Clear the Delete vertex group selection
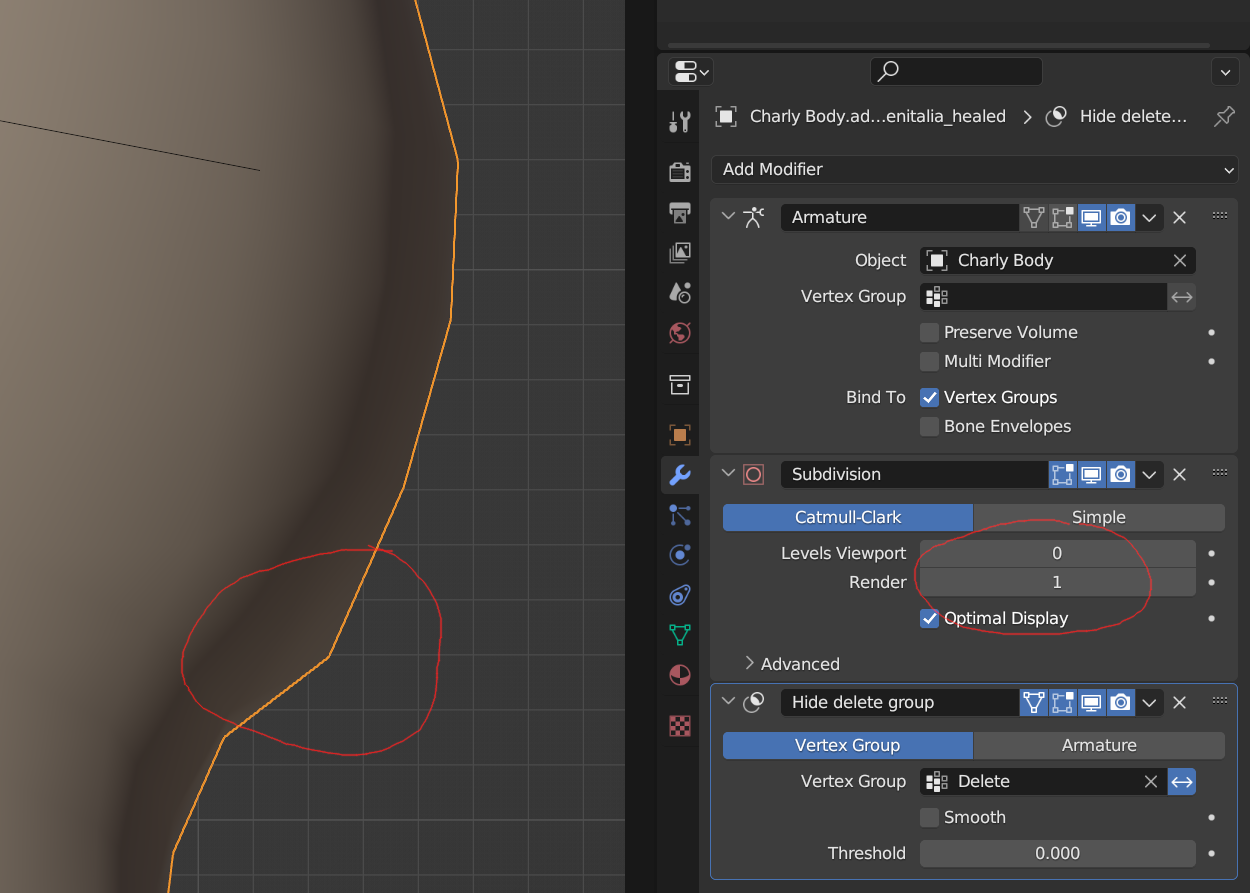This screenshot has height=893, width=1250. pyautogui.click(x=1150, y=781)
